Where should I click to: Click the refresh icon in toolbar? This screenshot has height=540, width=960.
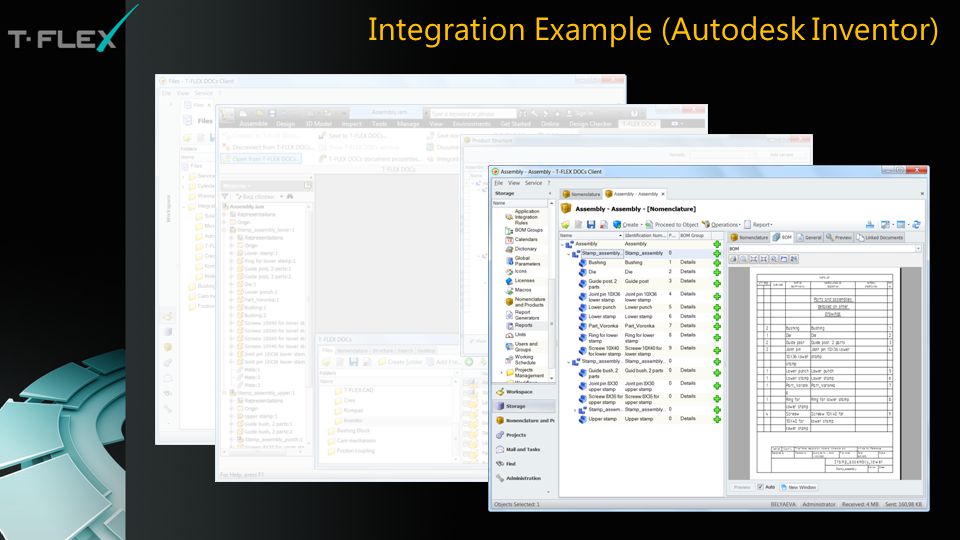point(917,225)
